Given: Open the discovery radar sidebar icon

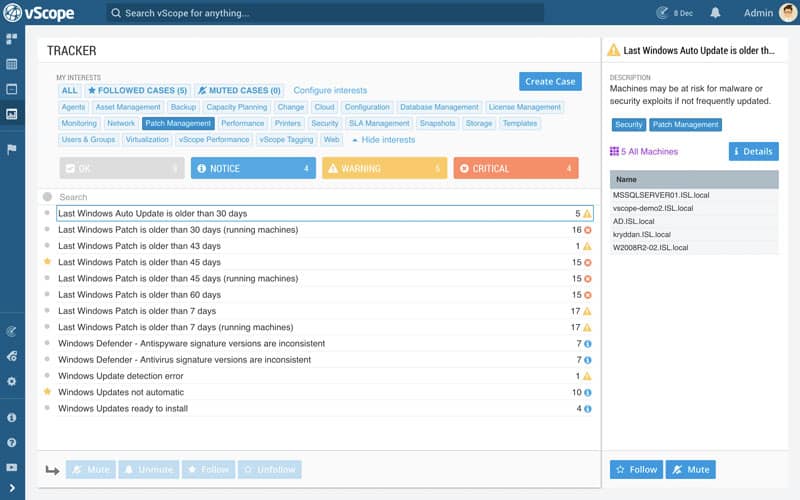Looking at the screenshot, I should point(11,331).
